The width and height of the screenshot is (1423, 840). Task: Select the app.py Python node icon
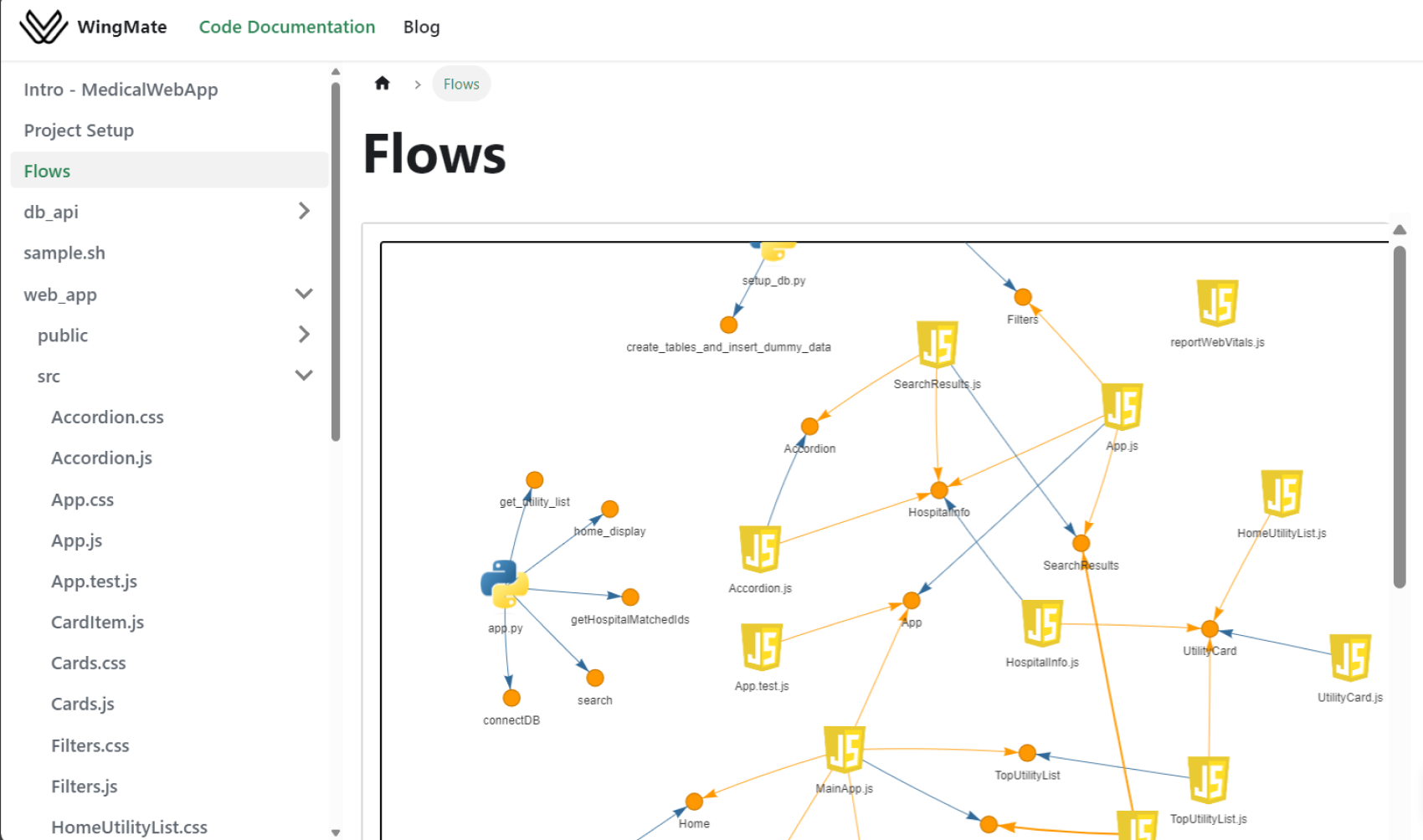pos(504,584)
